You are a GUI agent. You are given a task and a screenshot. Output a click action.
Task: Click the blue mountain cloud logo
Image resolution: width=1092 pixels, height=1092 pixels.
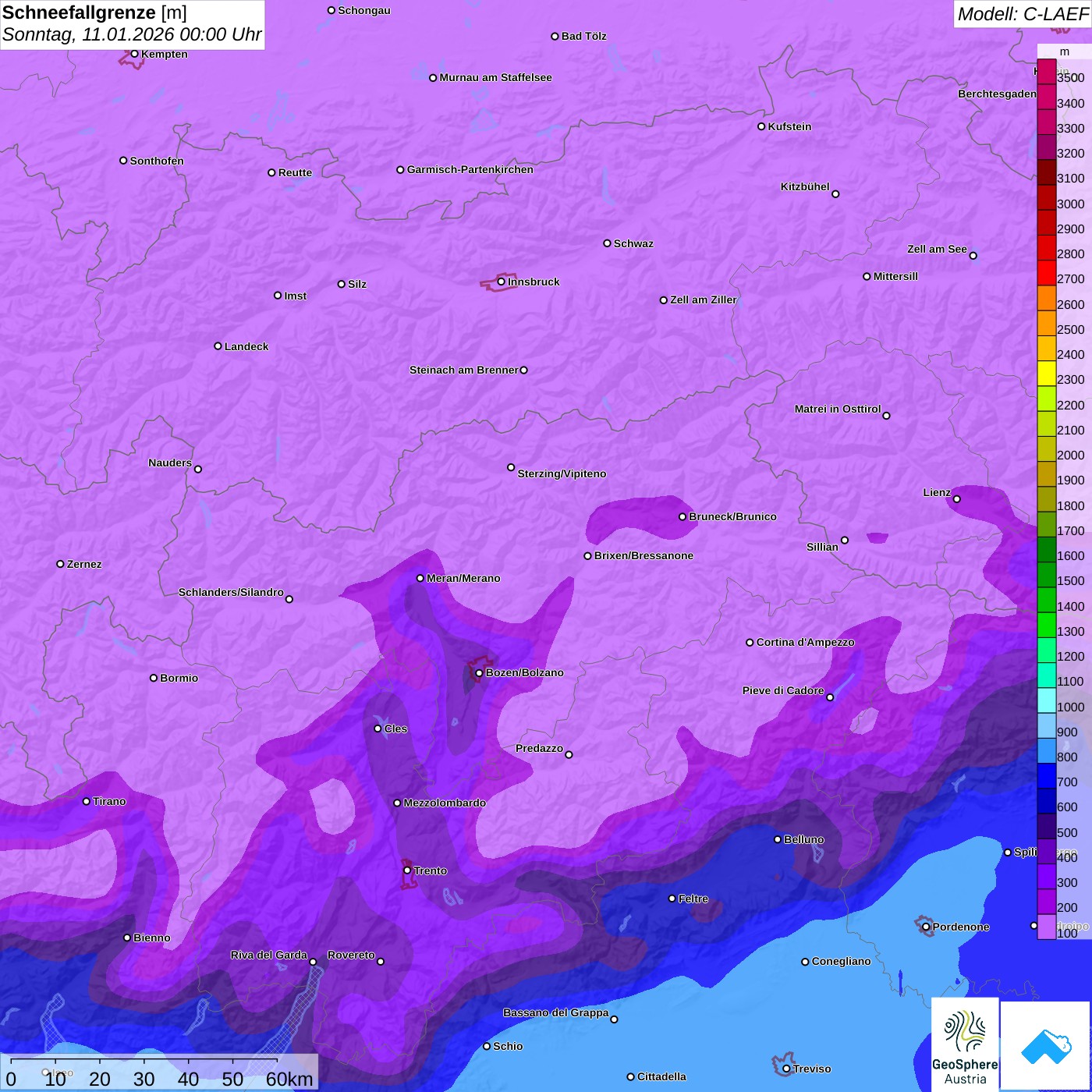(1046, 1045)
